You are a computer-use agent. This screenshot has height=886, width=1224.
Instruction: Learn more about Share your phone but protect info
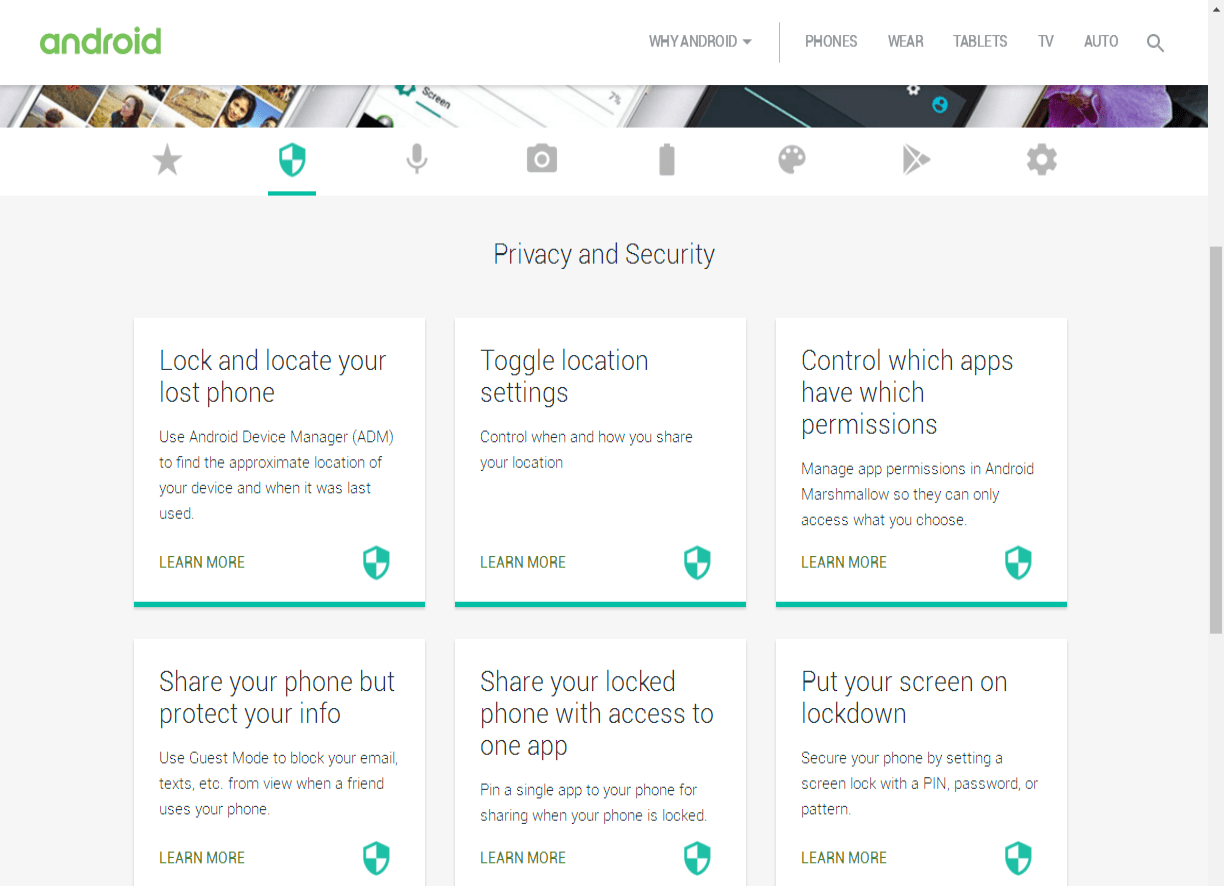click(202, 857)
